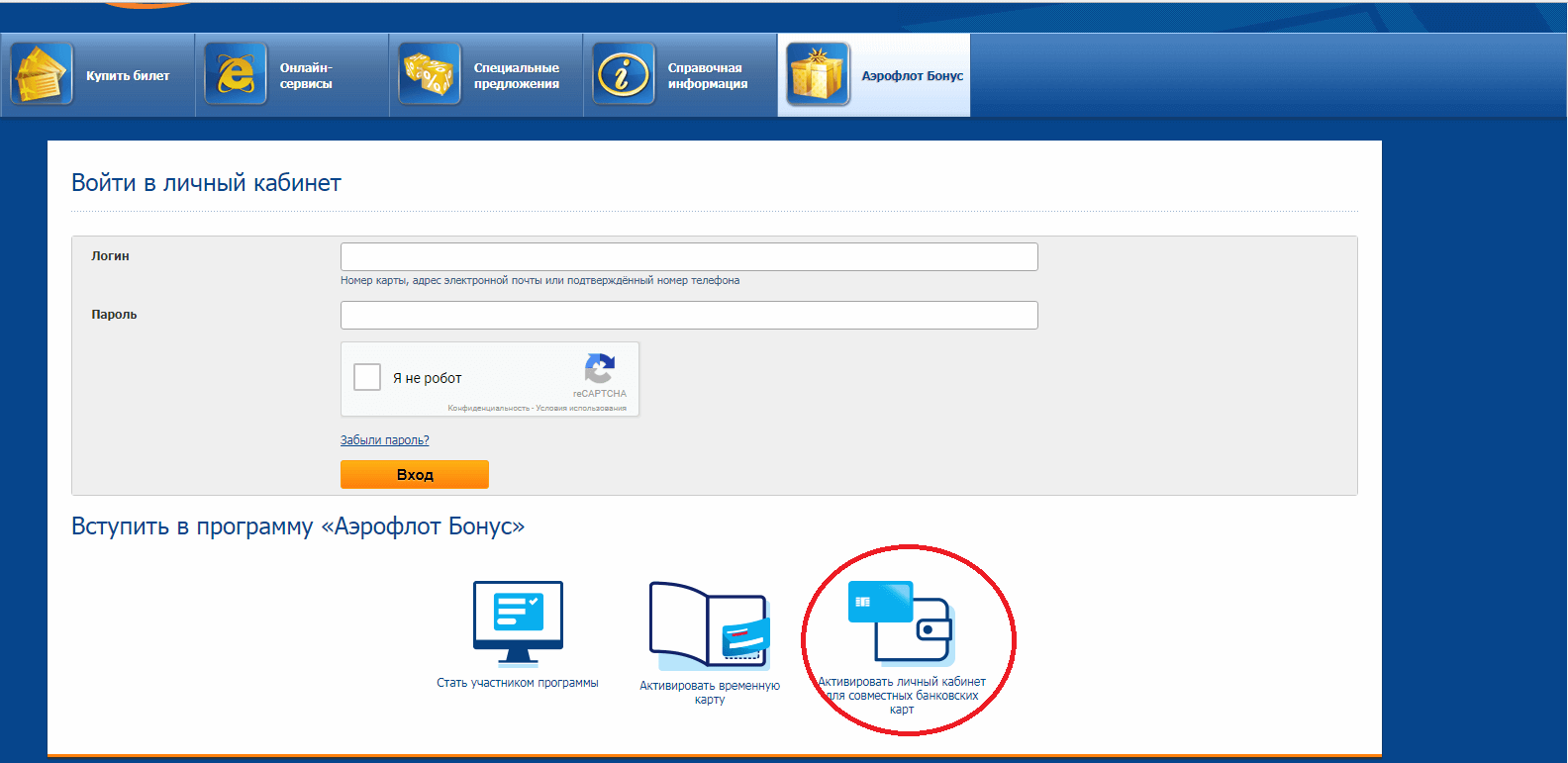Open the 'Справочная информация' menu label
The width and height of the screenshot is (1568, 763).
707,76
